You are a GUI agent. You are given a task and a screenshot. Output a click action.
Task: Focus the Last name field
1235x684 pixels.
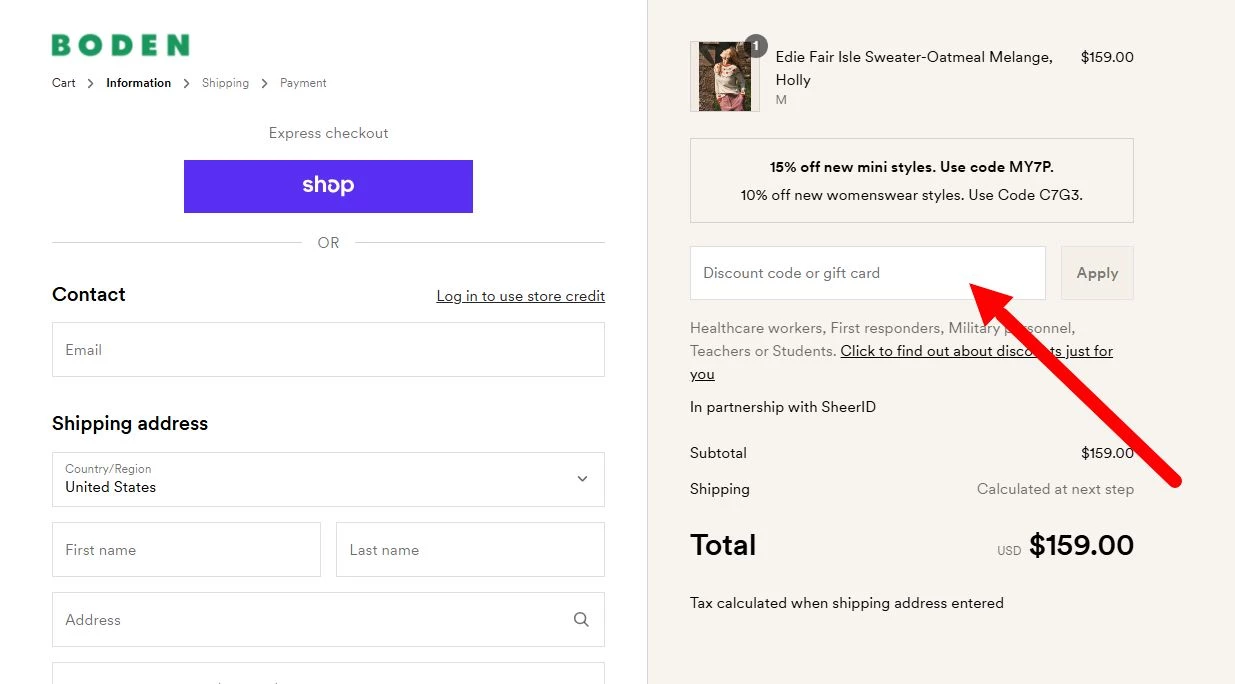tap(470, 550)
